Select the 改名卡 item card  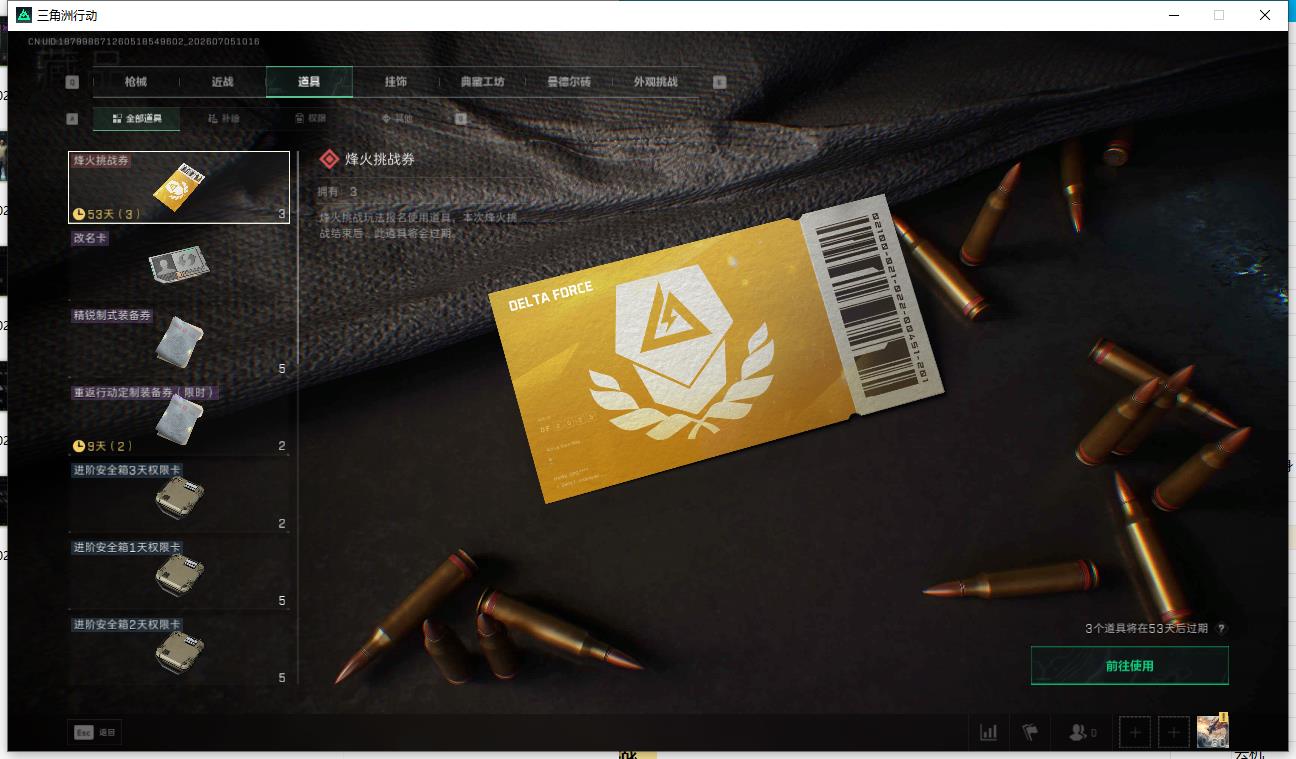click(x=179, y=264)
